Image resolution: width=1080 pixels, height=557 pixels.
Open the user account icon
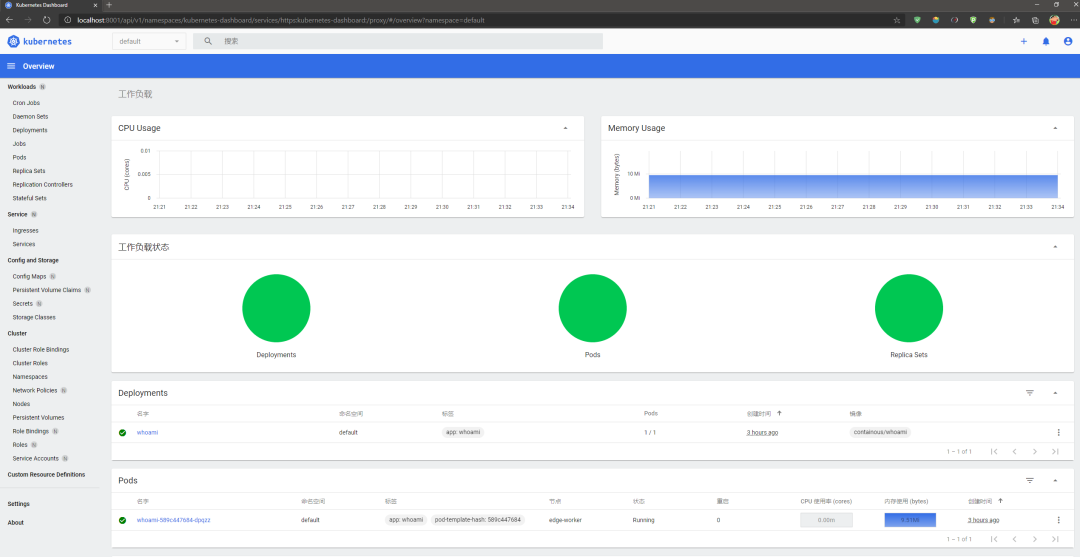point(1068,41)
